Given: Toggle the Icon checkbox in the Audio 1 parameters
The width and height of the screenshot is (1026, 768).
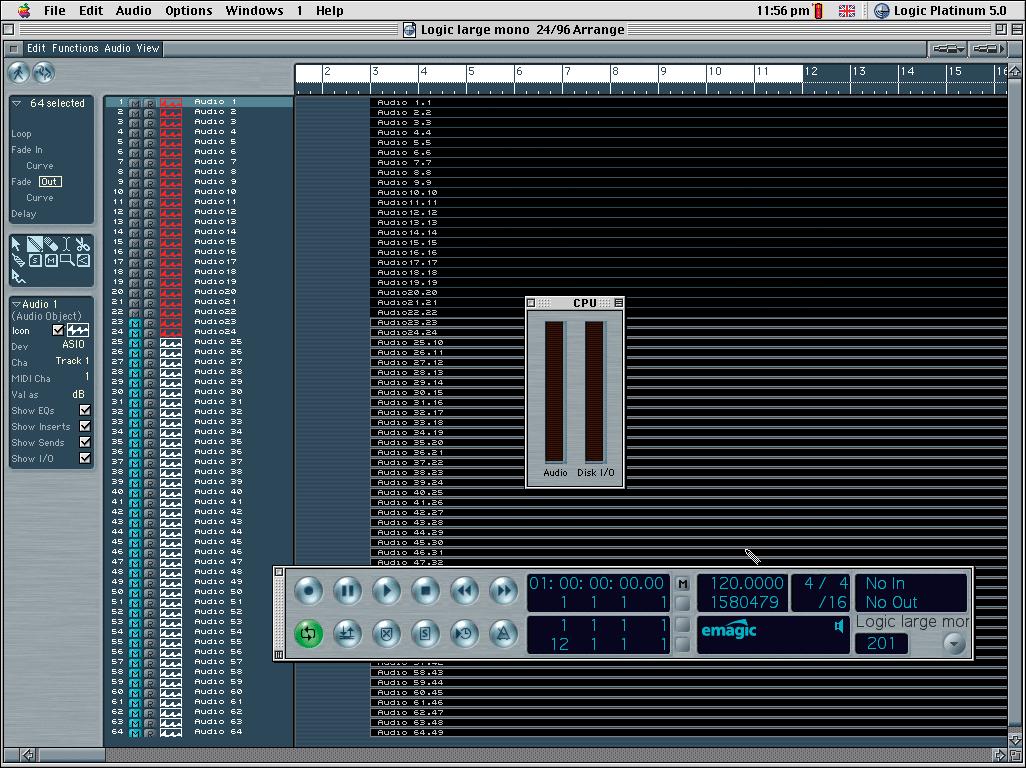Looking at the screenshot, I should point(58,330).
